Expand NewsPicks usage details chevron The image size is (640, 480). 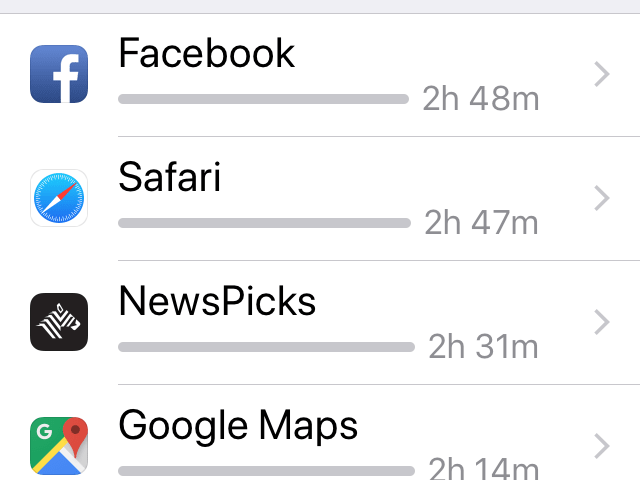[601, 322]
